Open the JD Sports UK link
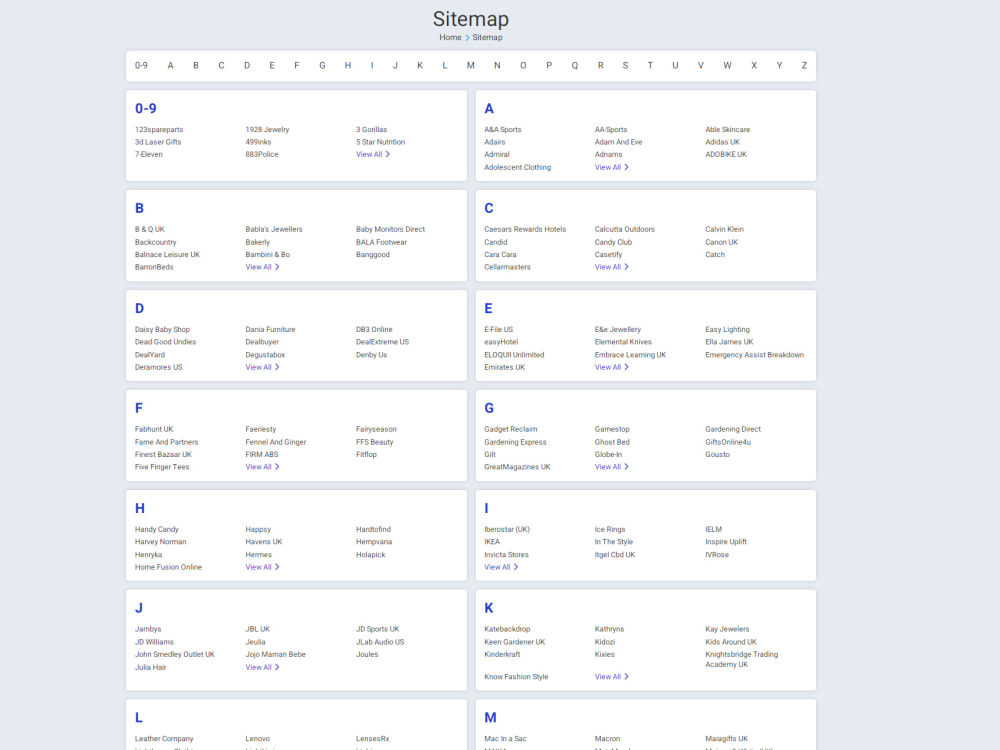 point(378,629)
